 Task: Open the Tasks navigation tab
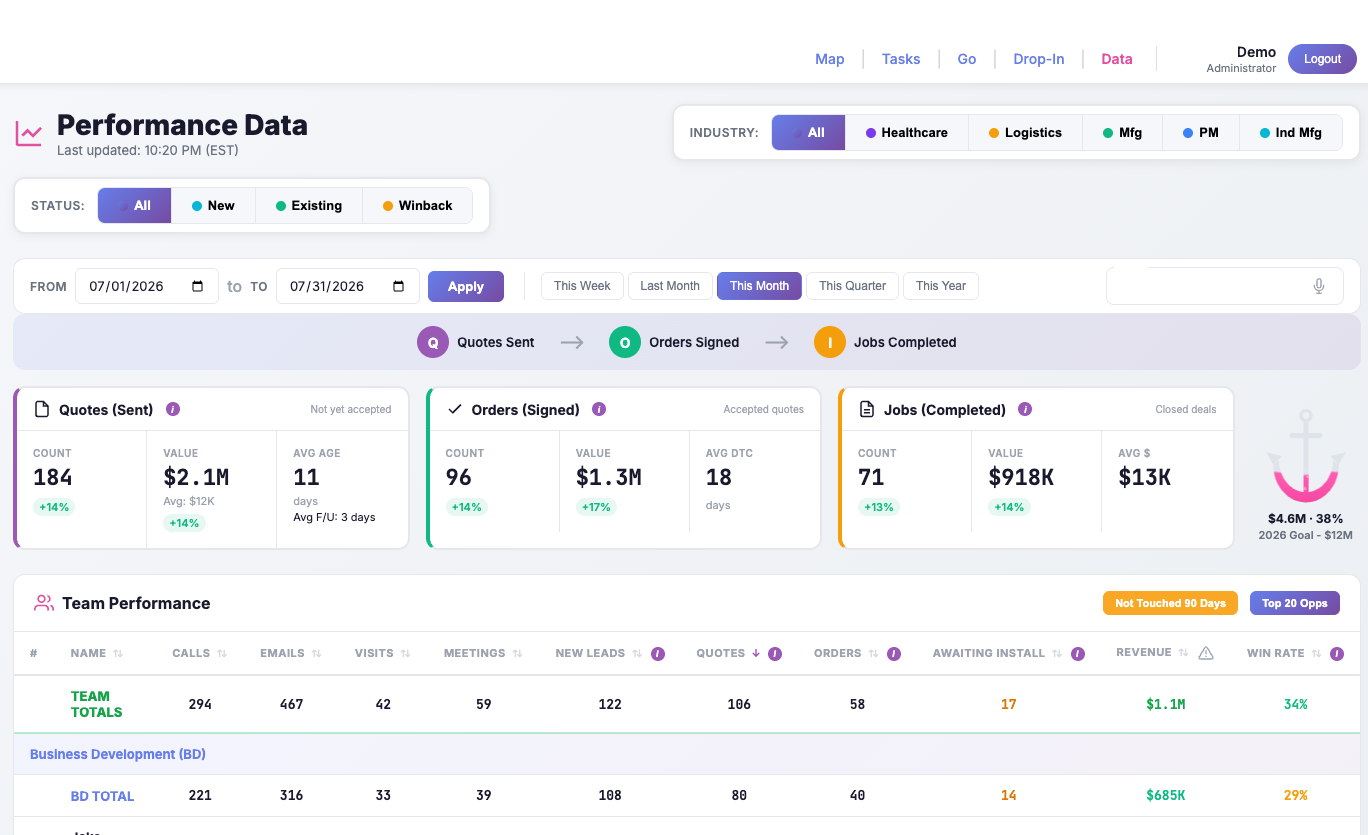pos(901,59)
